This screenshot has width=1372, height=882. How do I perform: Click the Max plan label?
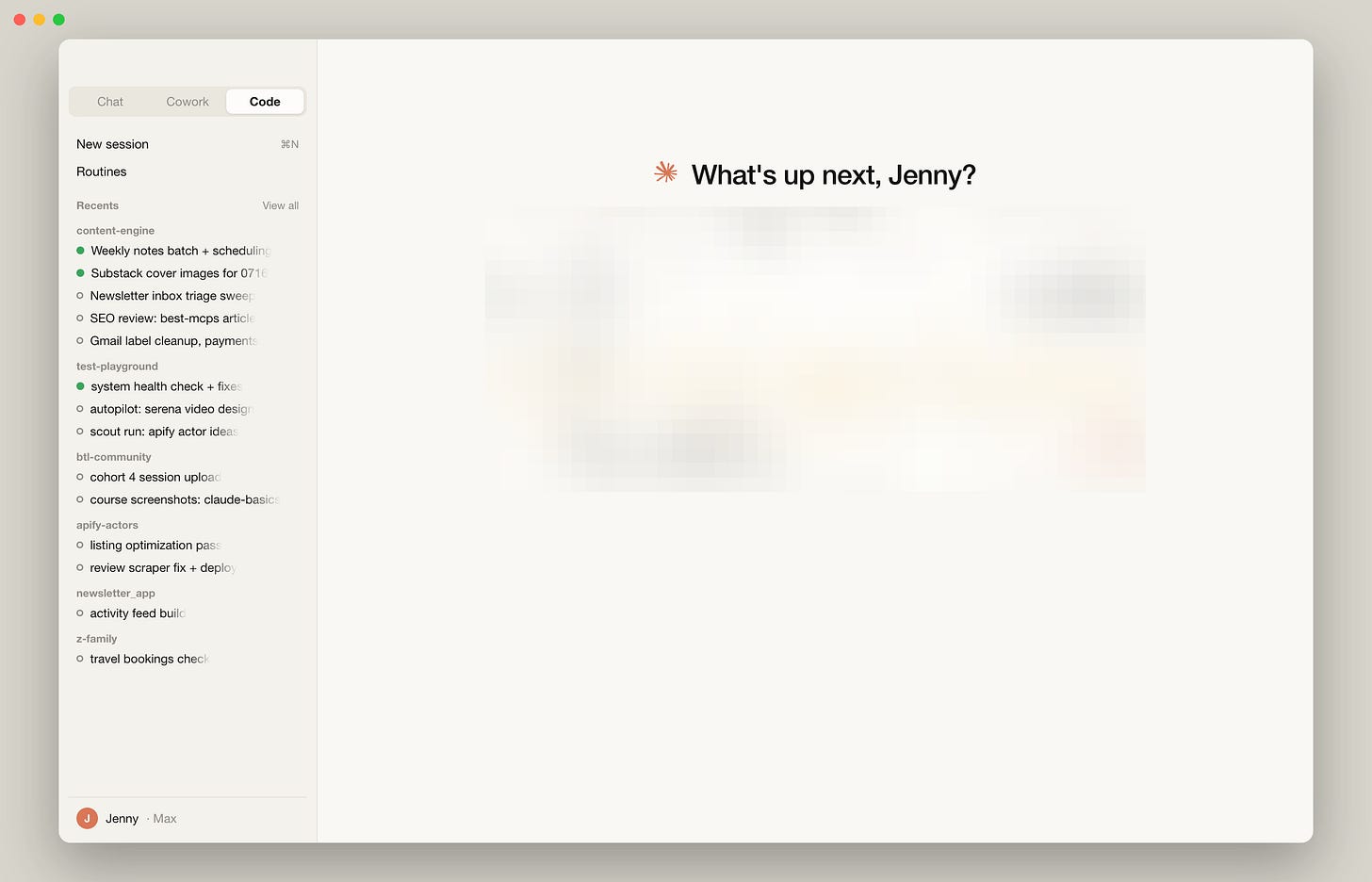point(165,819)
